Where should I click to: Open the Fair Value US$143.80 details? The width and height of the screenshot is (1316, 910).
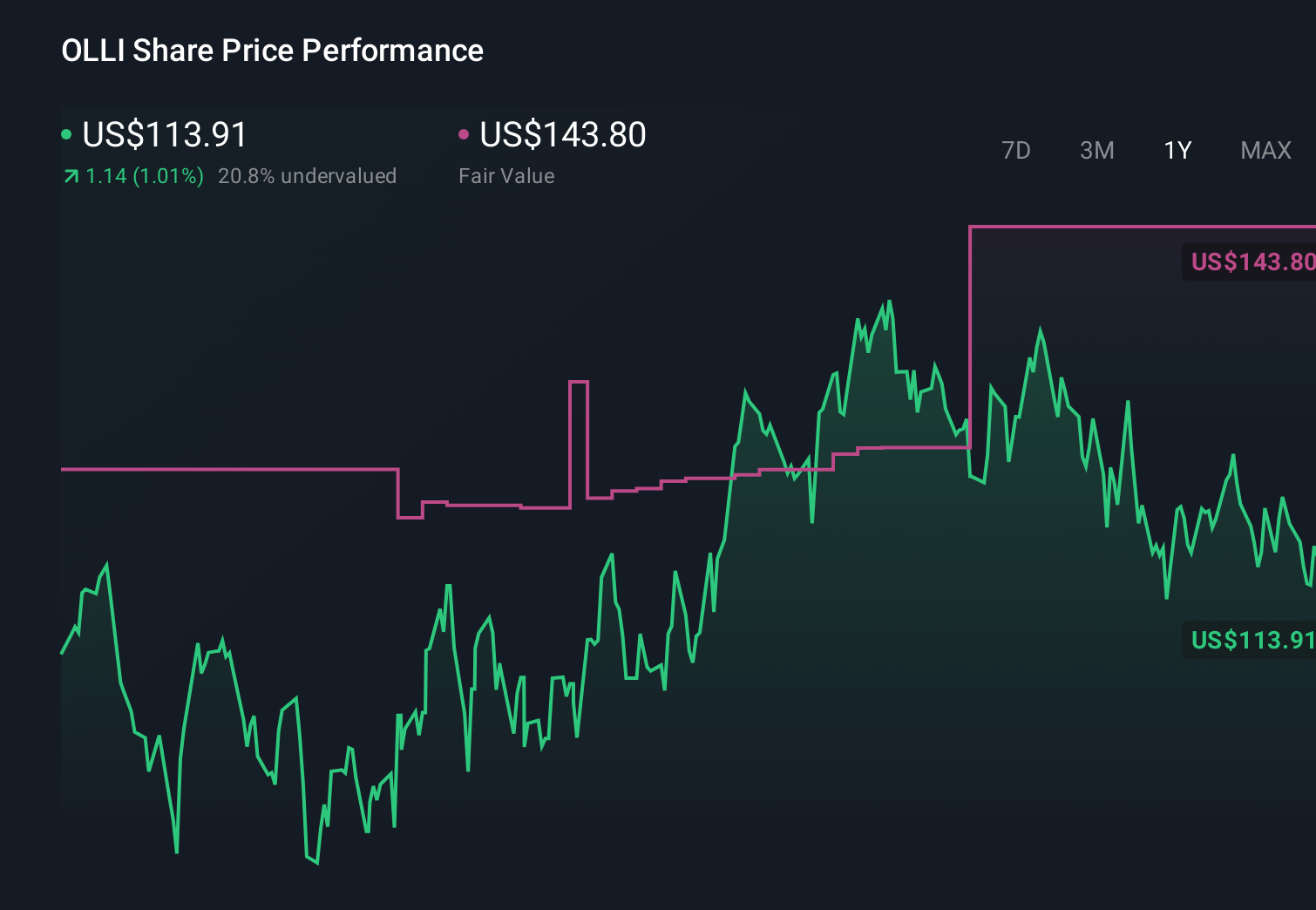(563, 135)
